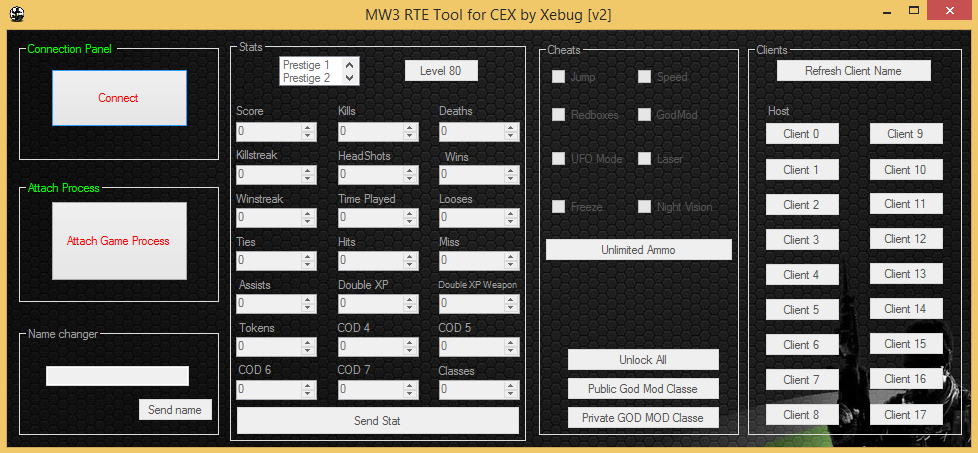Click the Double XP Weapon spinner arrows
The width and height of the screenshot is (978, 453).
pyautogui.click(x=511, y=303)
